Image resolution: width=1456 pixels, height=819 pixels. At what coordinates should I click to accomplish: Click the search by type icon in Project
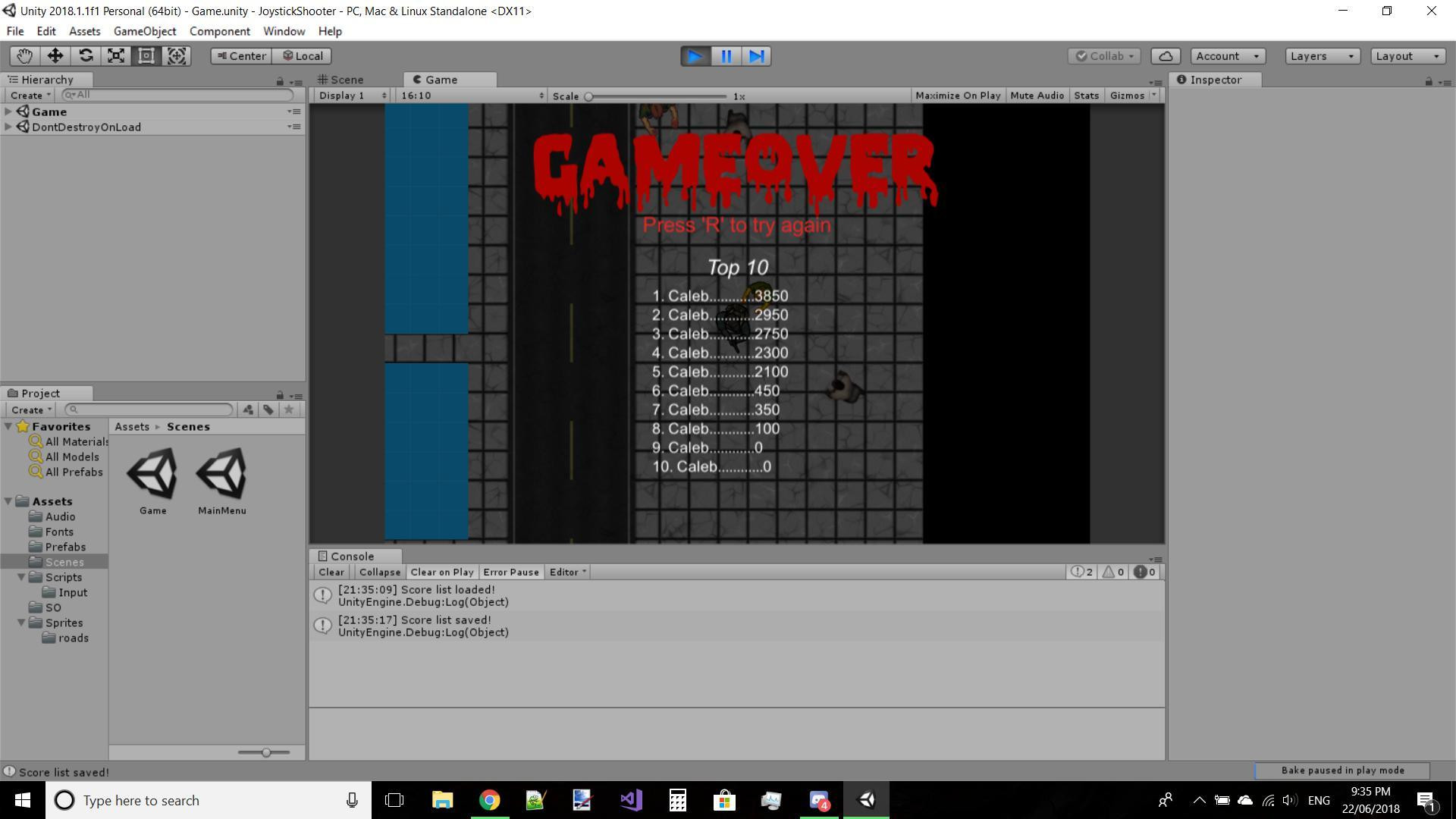click(x=248, y=409)
